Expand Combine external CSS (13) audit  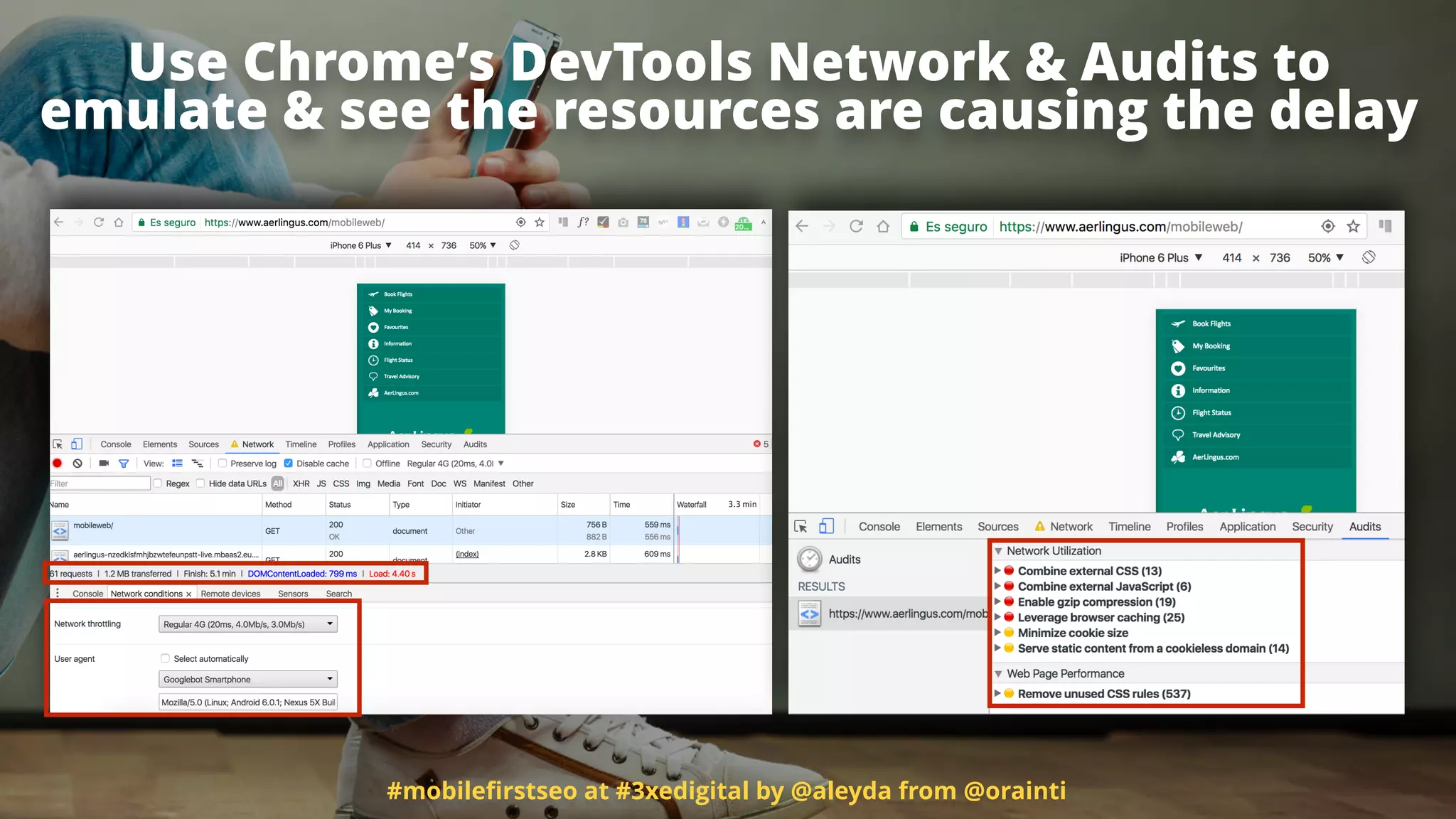pyautogui.click(x=997, y=571)
